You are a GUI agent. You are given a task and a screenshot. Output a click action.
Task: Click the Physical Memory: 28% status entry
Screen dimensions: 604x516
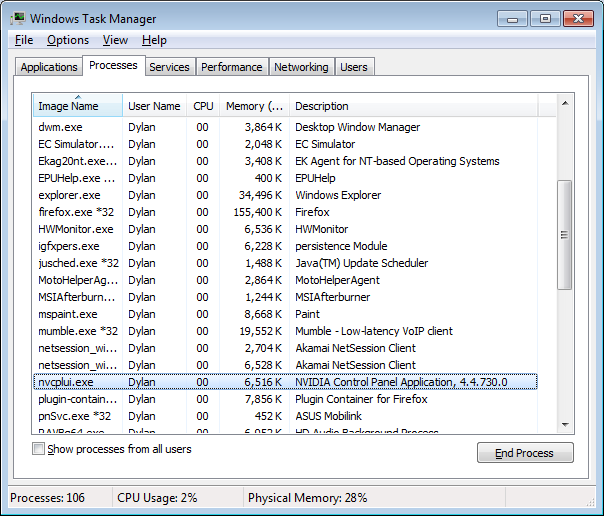307,498
